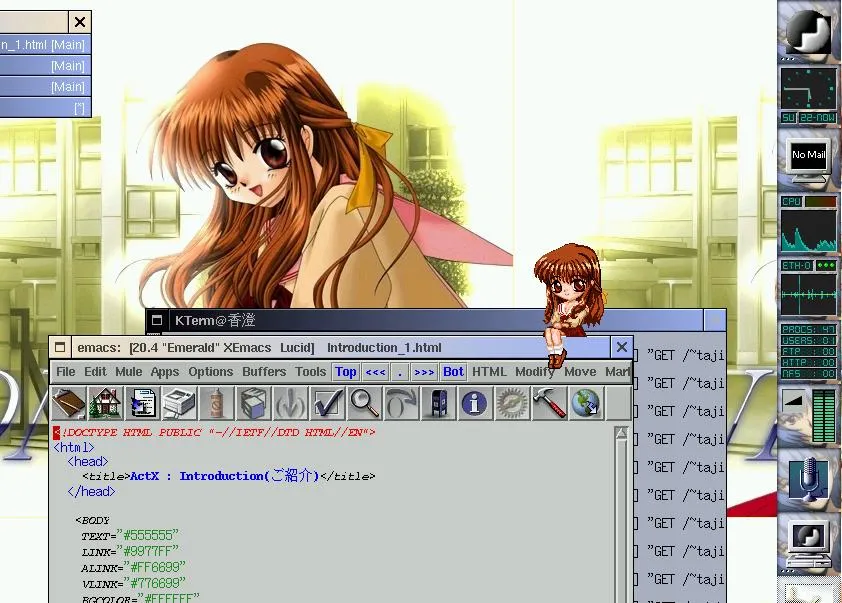The height and width of the screenshot is (603, 842).
Task: Click the scroll-up arrow of the XEmacs scrollbar
Action: [x=621, y=433]
